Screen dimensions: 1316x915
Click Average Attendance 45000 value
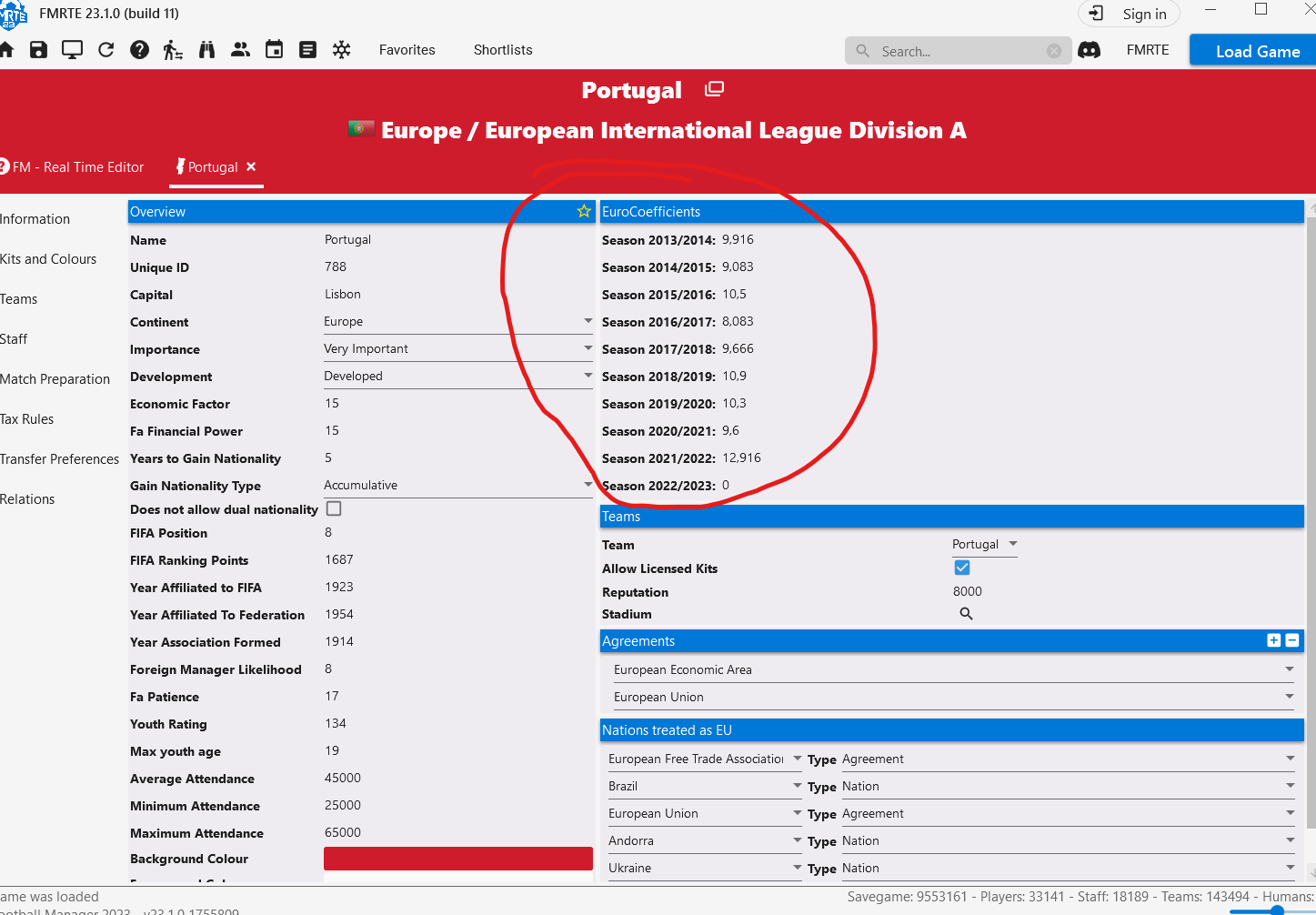[x=343, y=778]
